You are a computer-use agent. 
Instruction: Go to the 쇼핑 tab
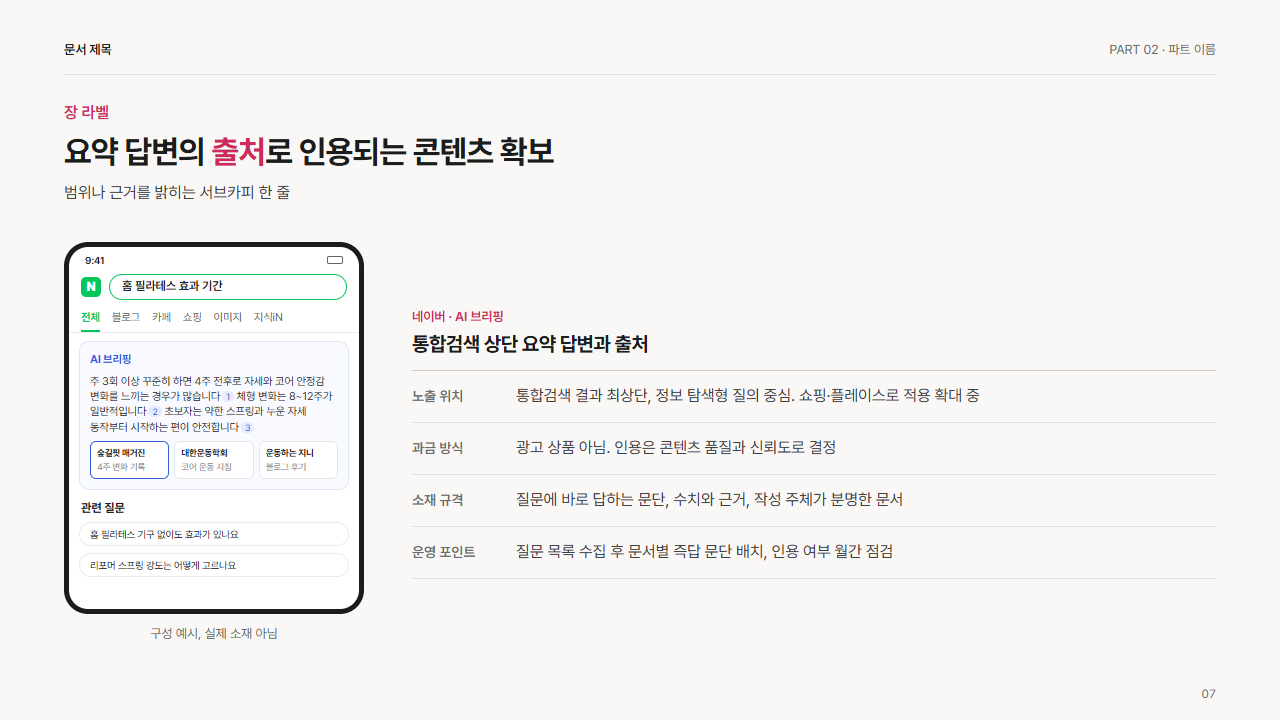pos(192,317)
